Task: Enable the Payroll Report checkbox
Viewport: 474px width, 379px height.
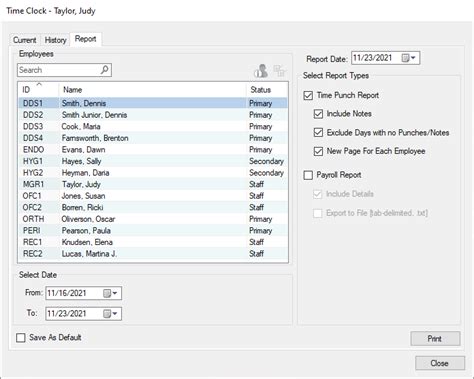Action: (x=308, y=175)
